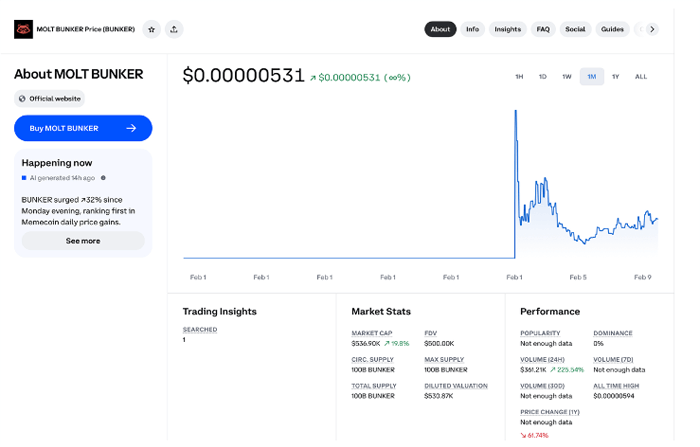Go to the FAQ tab
Viewport: 700px width, 447px height.
coord(543,29)
